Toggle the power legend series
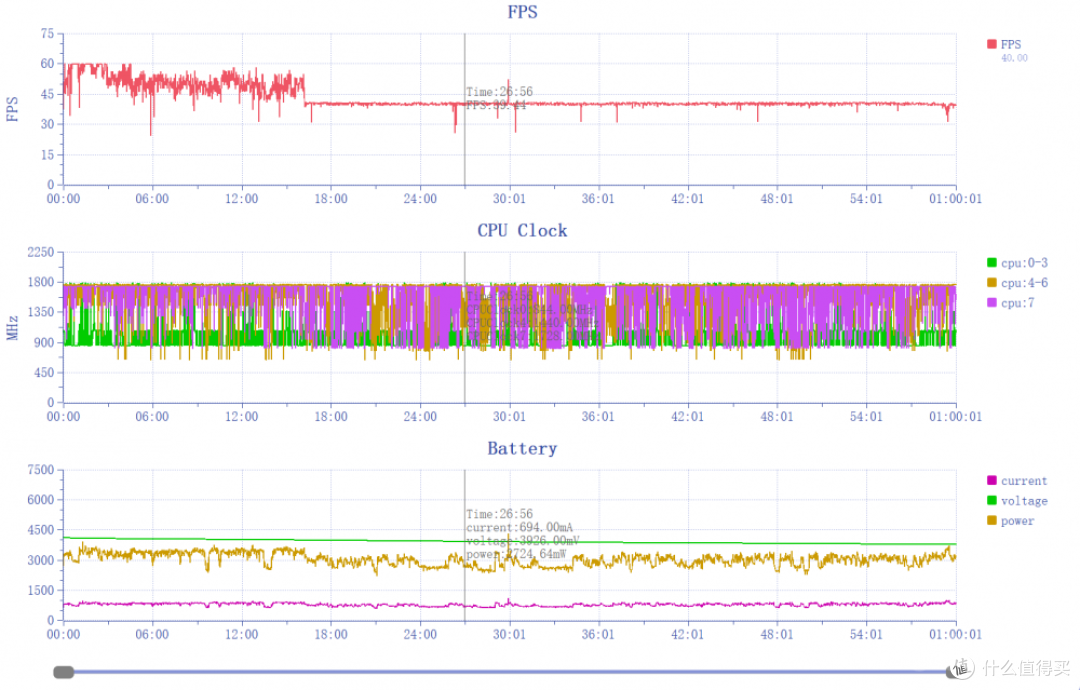This screenshot has height=690, width=1080. 1010,521
